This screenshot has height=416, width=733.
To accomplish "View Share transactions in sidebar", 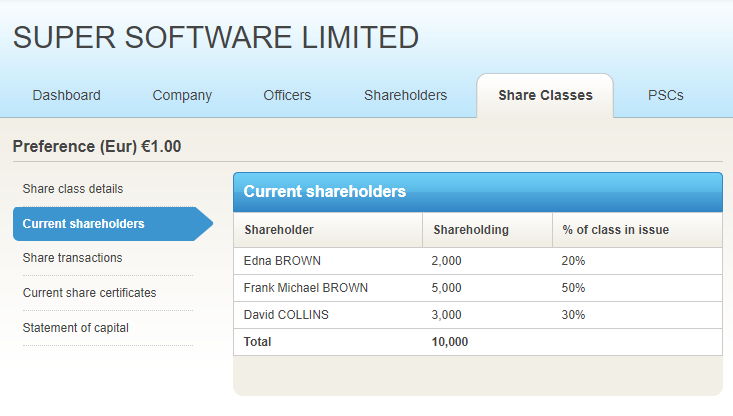I will 73,258.
